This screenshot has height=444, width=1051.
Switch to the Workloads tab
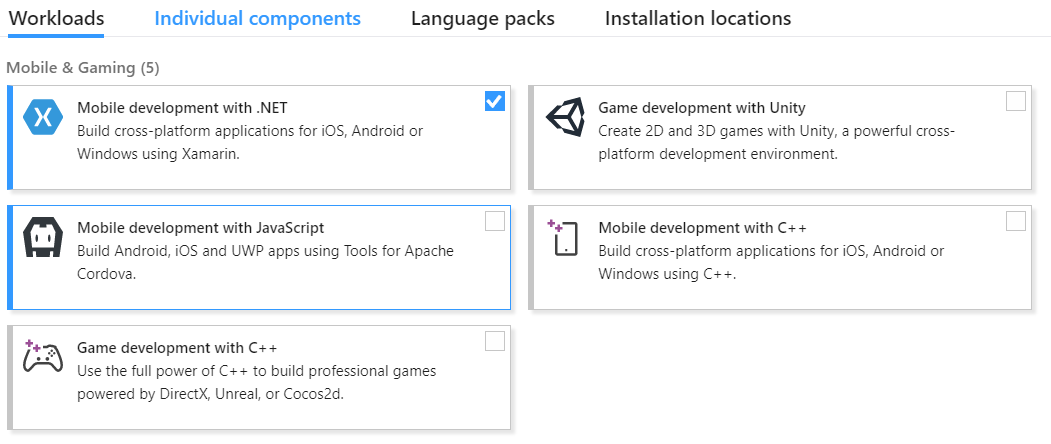click(56, 18)
